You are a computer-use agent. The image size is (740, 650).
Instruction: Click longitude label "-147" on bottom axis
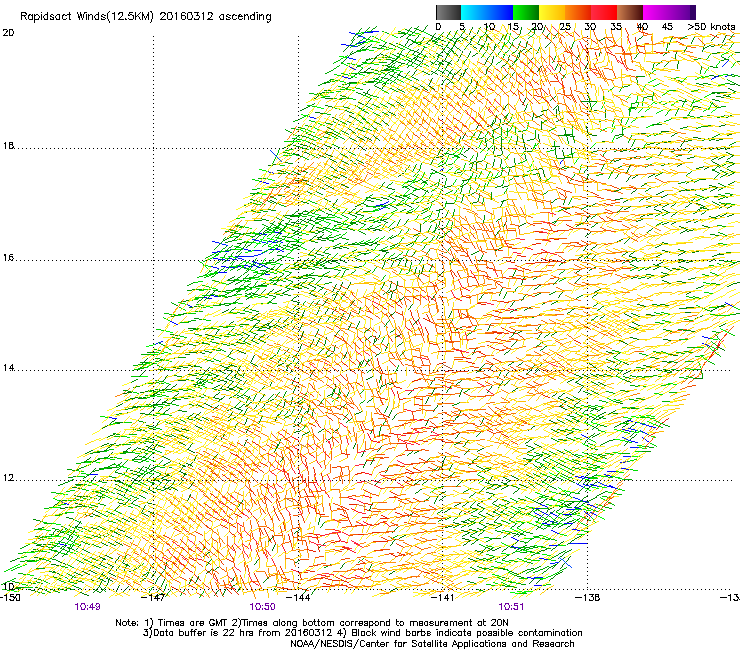point(154,598)
